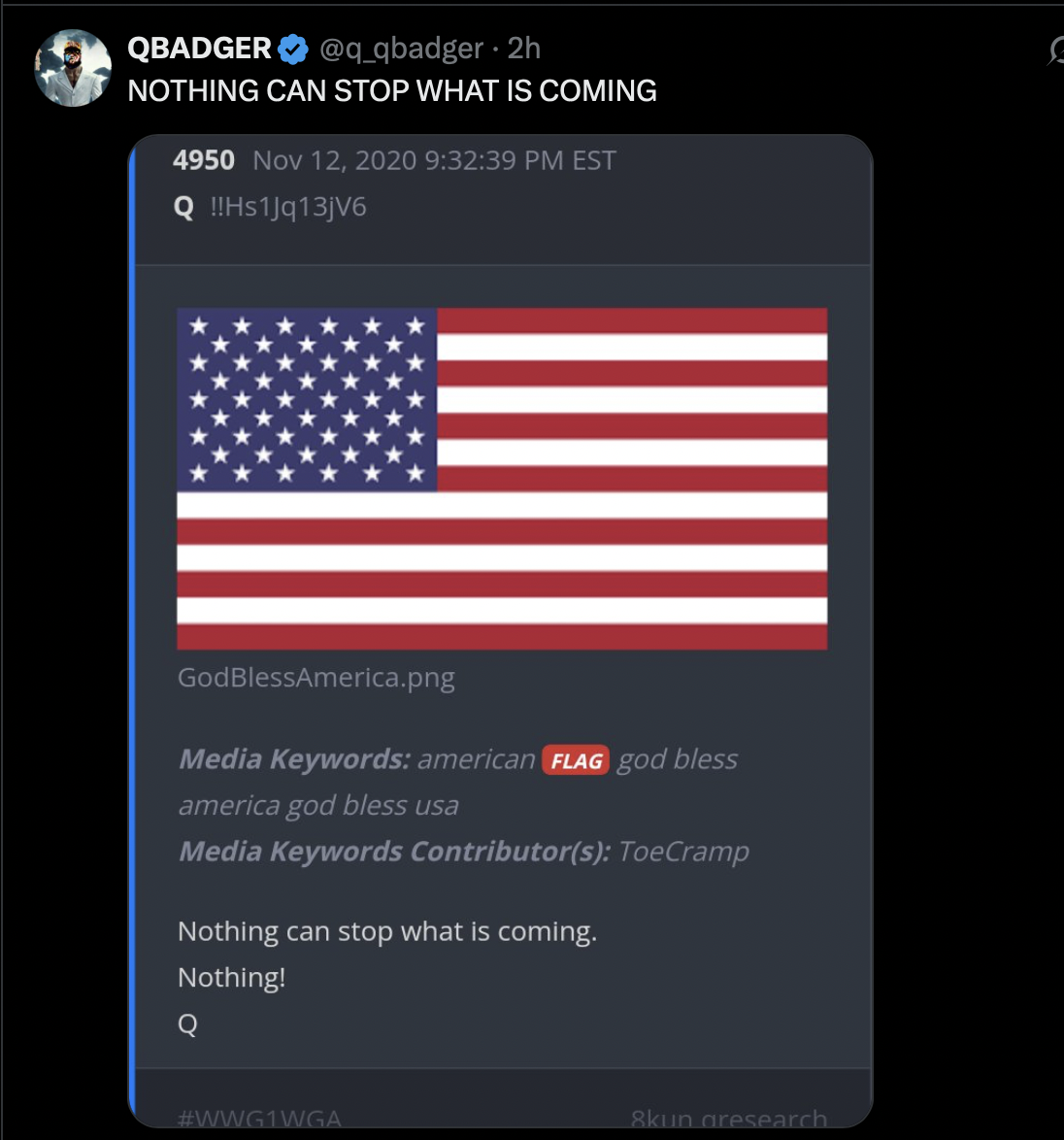Click the star field of the flag
This screenshot has height=1140, width=1064.
tap(307, 400)
